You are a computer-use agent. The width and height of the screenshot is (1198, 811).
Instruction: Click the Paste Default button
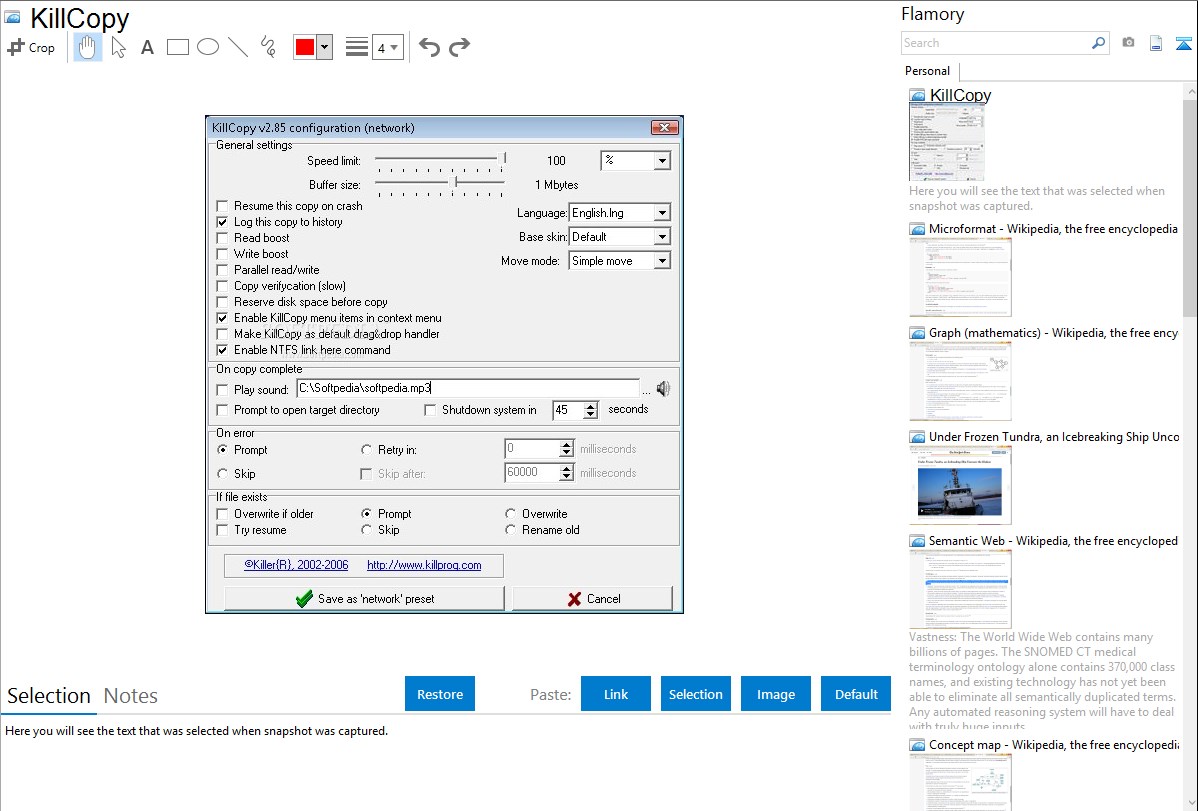[856, 694]
